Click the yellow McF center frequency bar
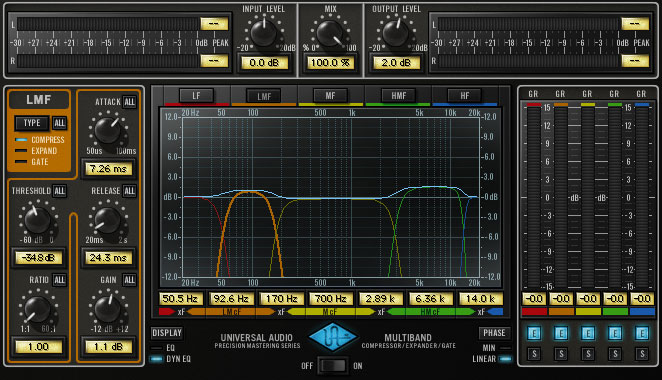 point(331,312)
